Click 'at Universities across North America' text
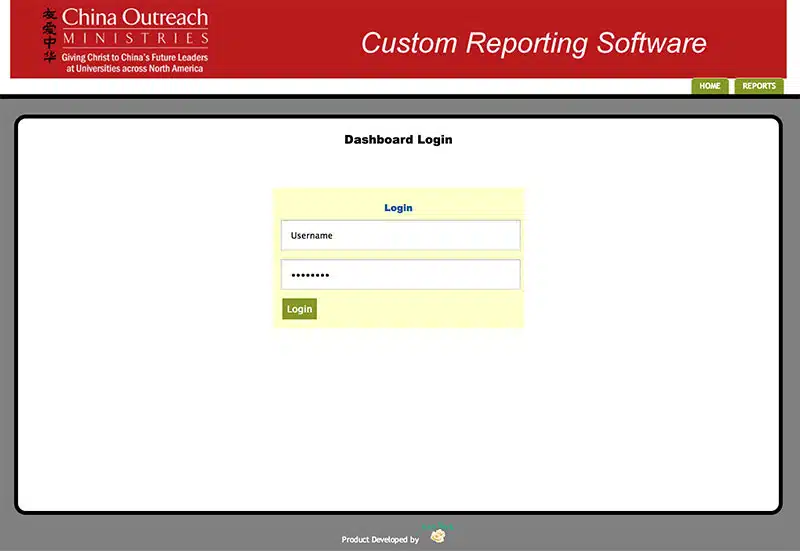Screen dimensions: 800x551 135,69
